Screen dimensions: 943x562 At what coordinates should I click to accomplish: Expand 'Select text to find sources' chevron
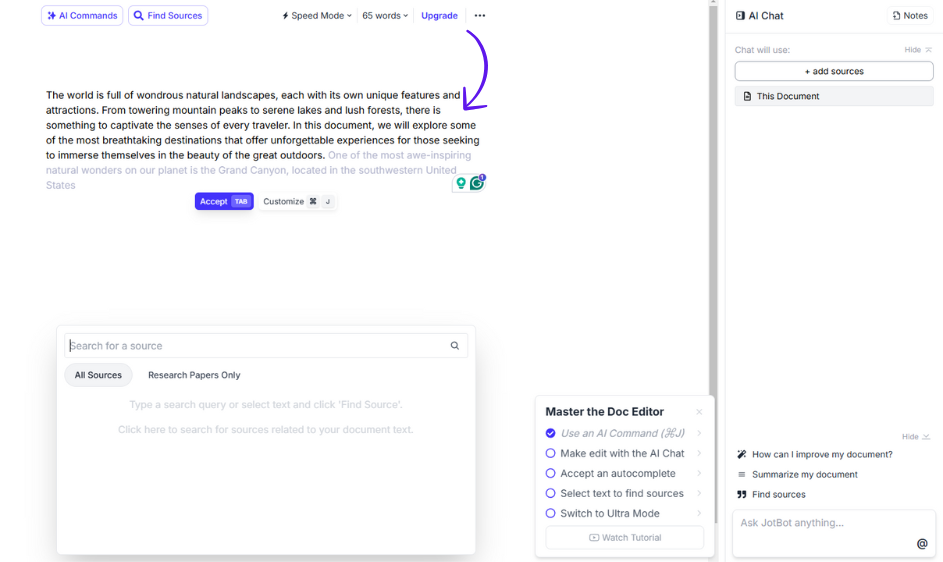point(699,493)
